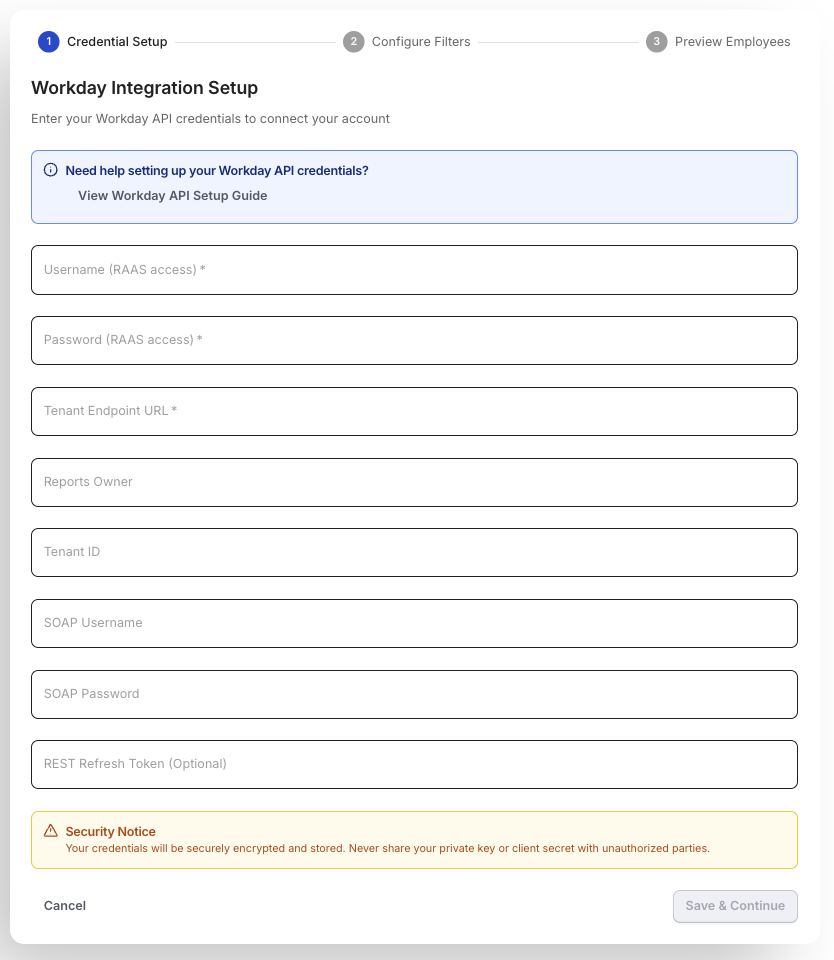834x960 pixels.
Task: Focus the SOAP Password field
Action: pyautogui.click(x=415, y=694)
